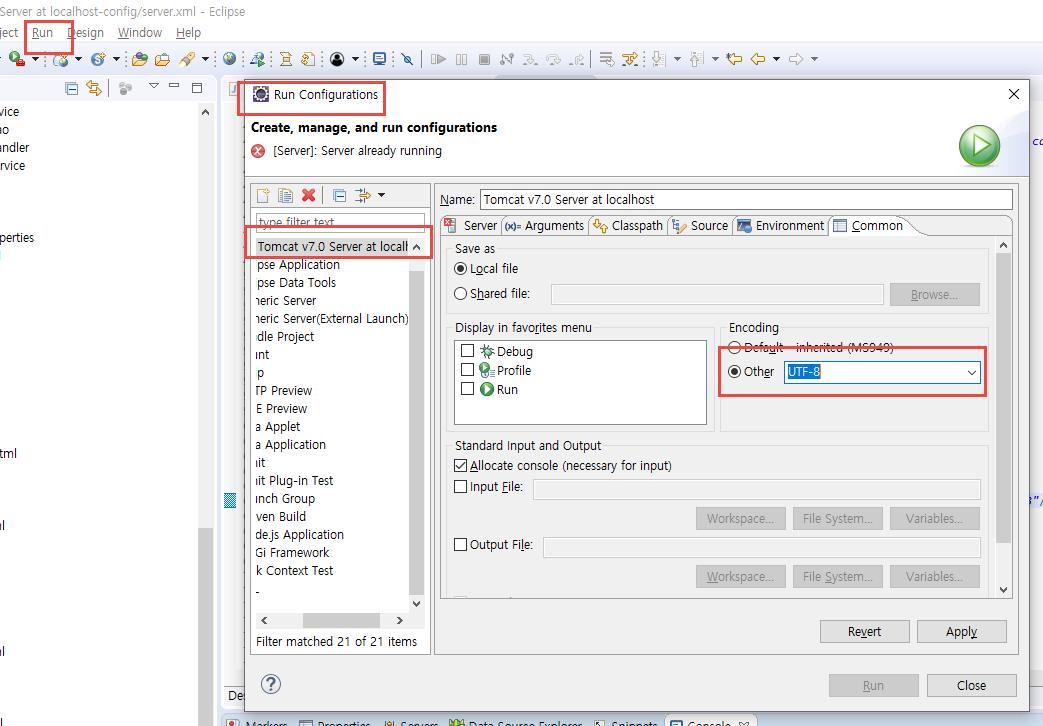
Task: Open the filter icon's dropdown arrow
Action: [381, 195]
